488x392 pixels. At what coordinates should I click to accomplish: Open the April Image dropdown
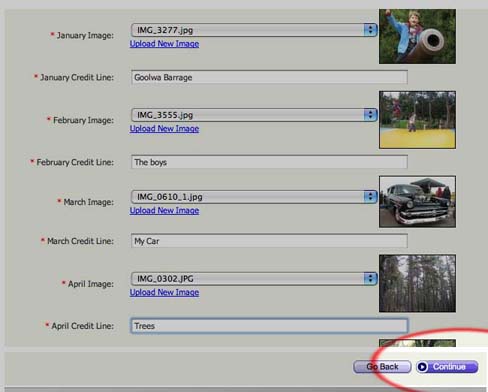(x=254, y=278)
